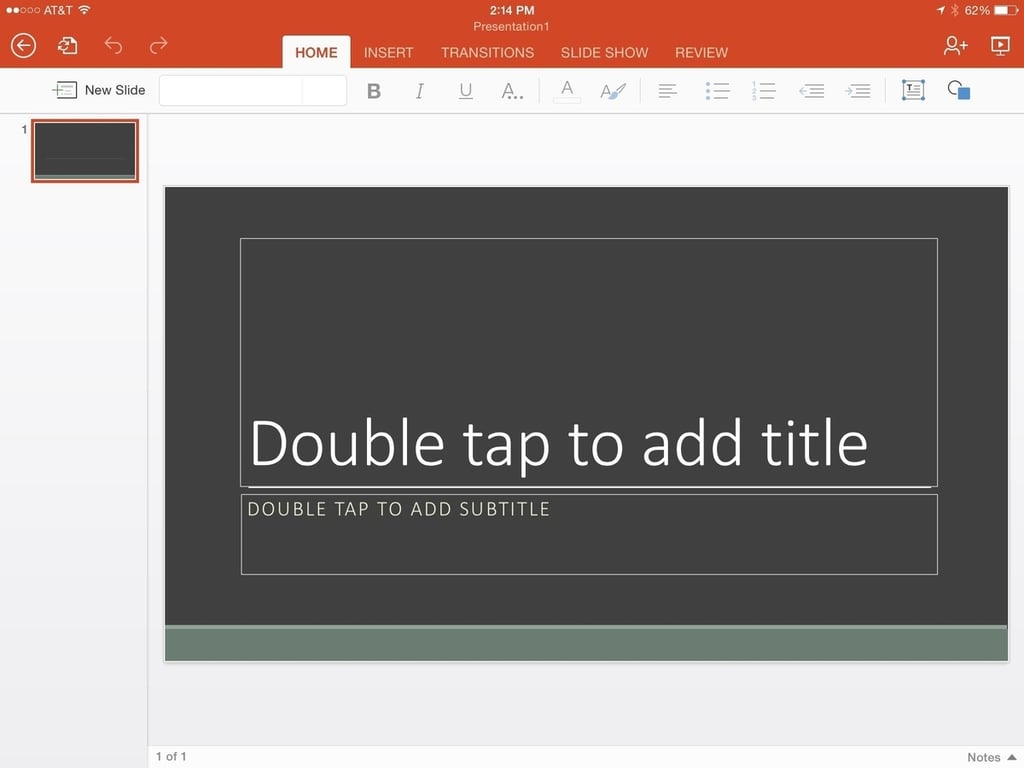This screenshot has width=1024, height=768.
Task: Decrease the indent level
Action: point(811,91)
